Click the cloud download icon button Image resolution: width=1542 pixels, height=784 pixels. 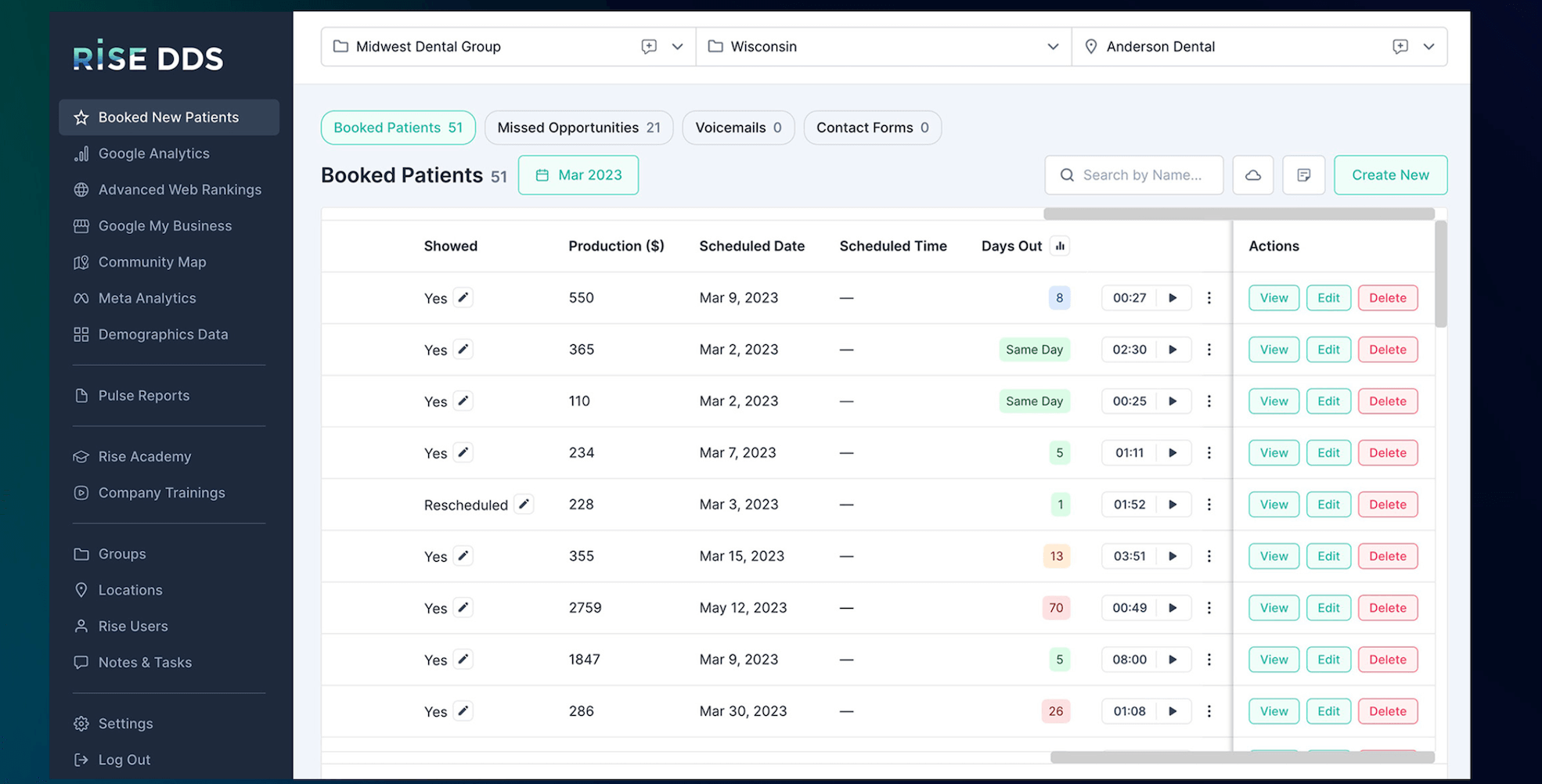click(x=1253, y=175)
